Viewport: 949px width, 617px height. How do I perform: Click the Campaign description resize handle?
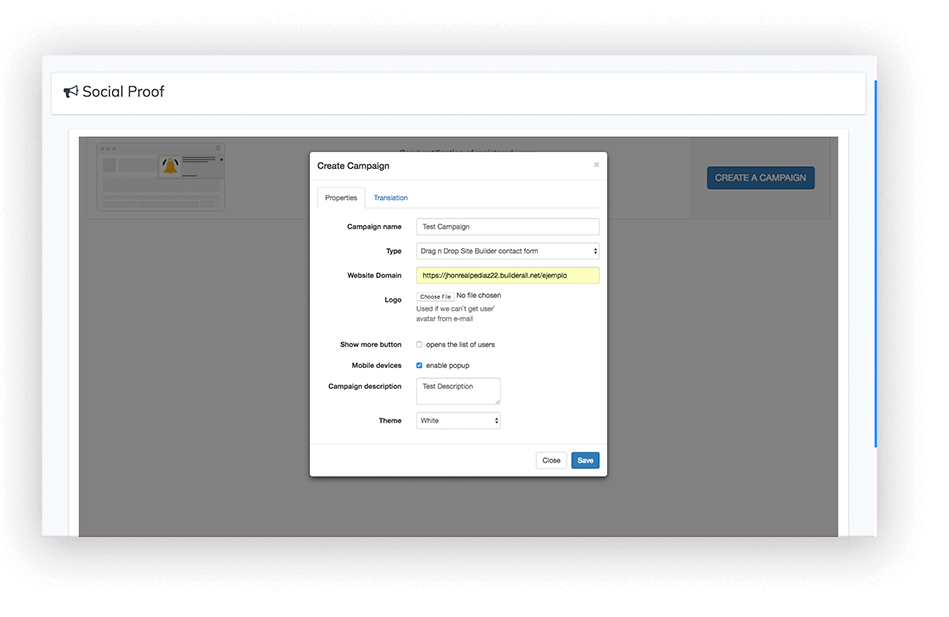coord(497,401)
